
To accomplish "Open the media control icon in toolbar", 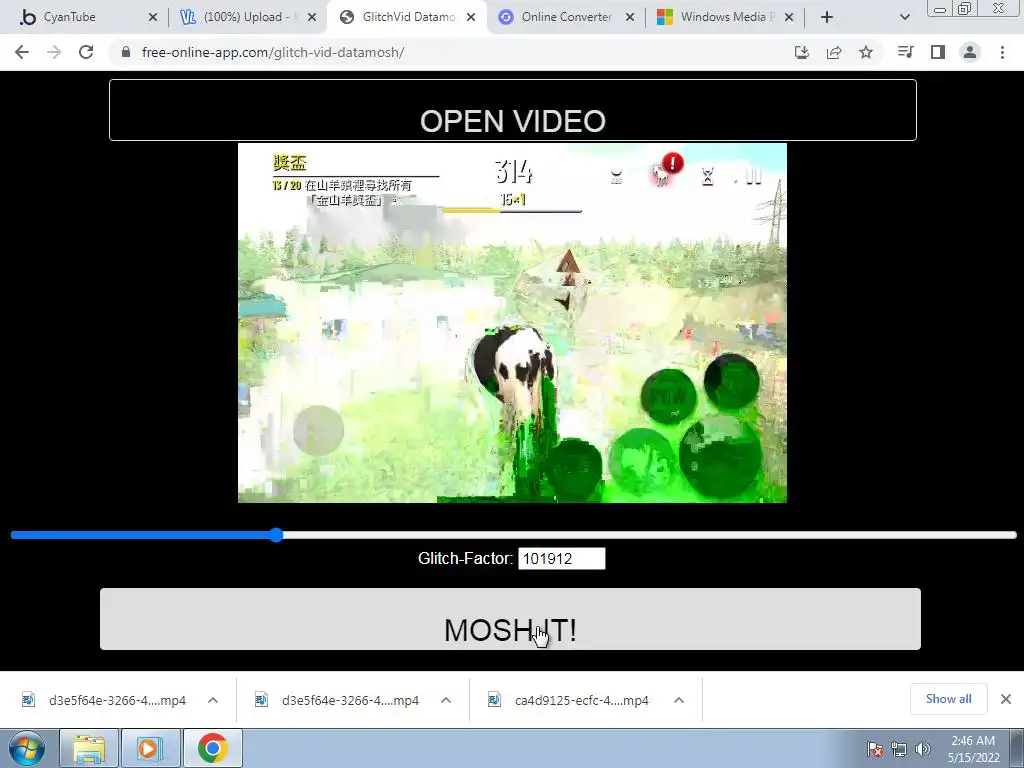I will [905, 52].
